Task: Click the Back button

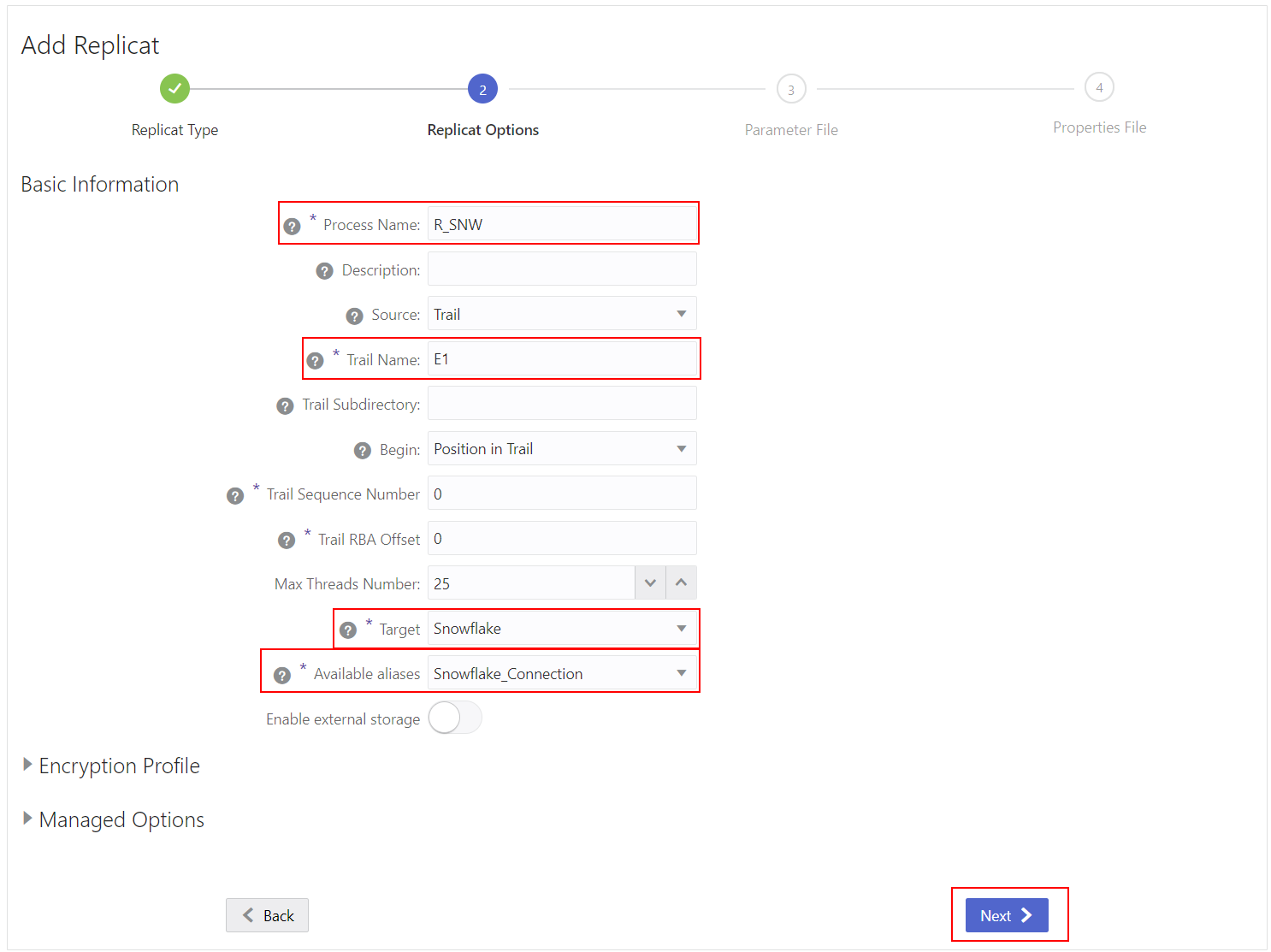Action: [267, 914]
